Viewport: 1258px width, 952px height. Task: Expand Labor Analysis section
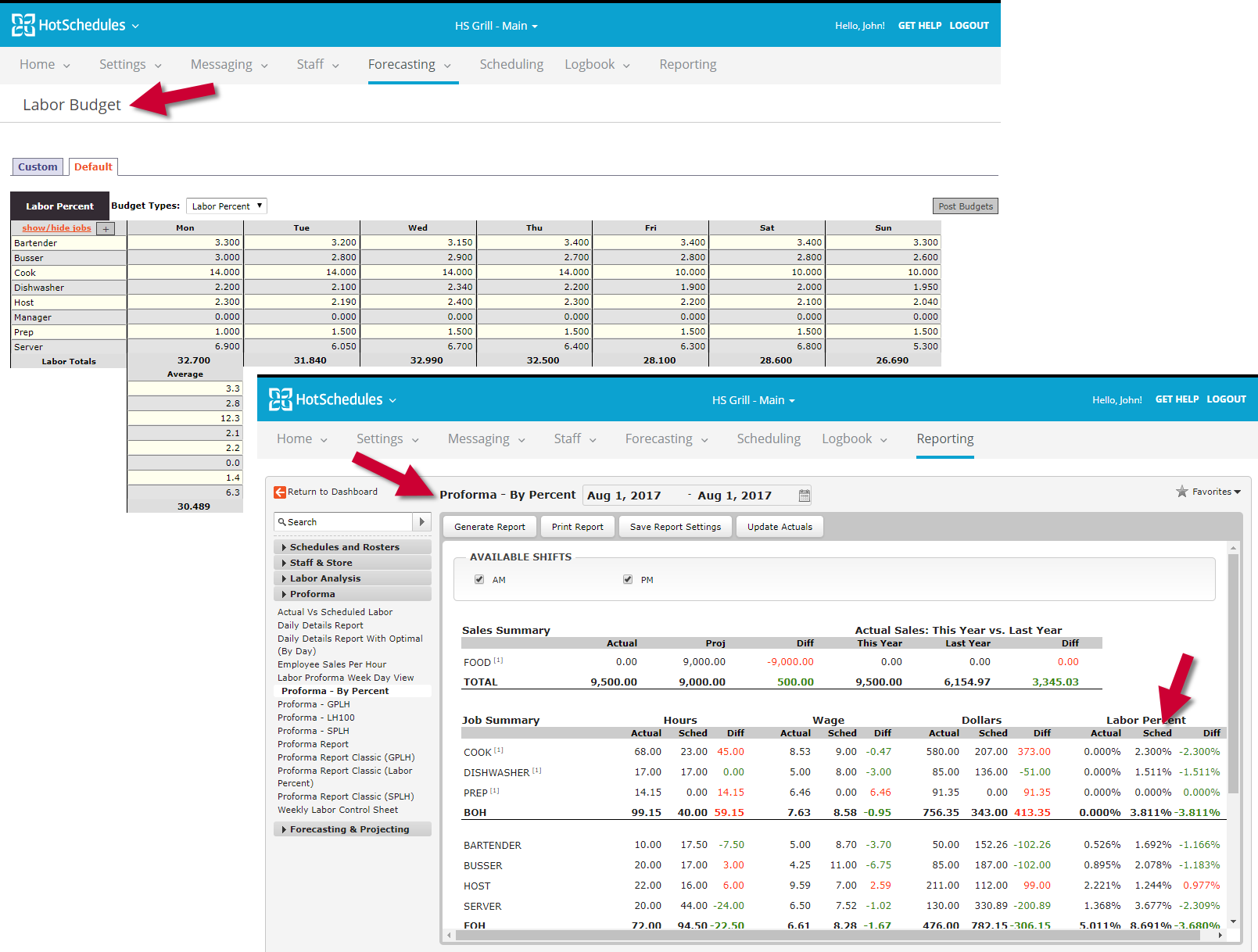point(353,578)
